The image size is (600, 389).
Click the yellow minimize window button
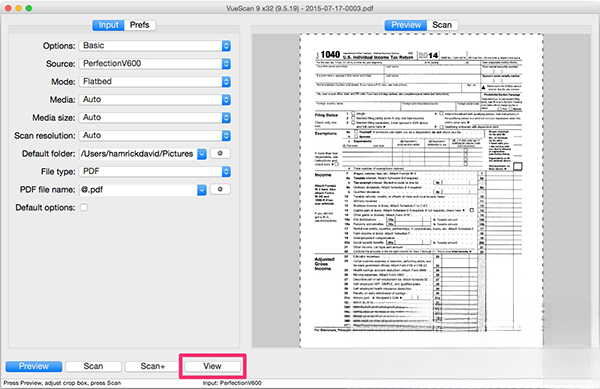tap(18, 8)
